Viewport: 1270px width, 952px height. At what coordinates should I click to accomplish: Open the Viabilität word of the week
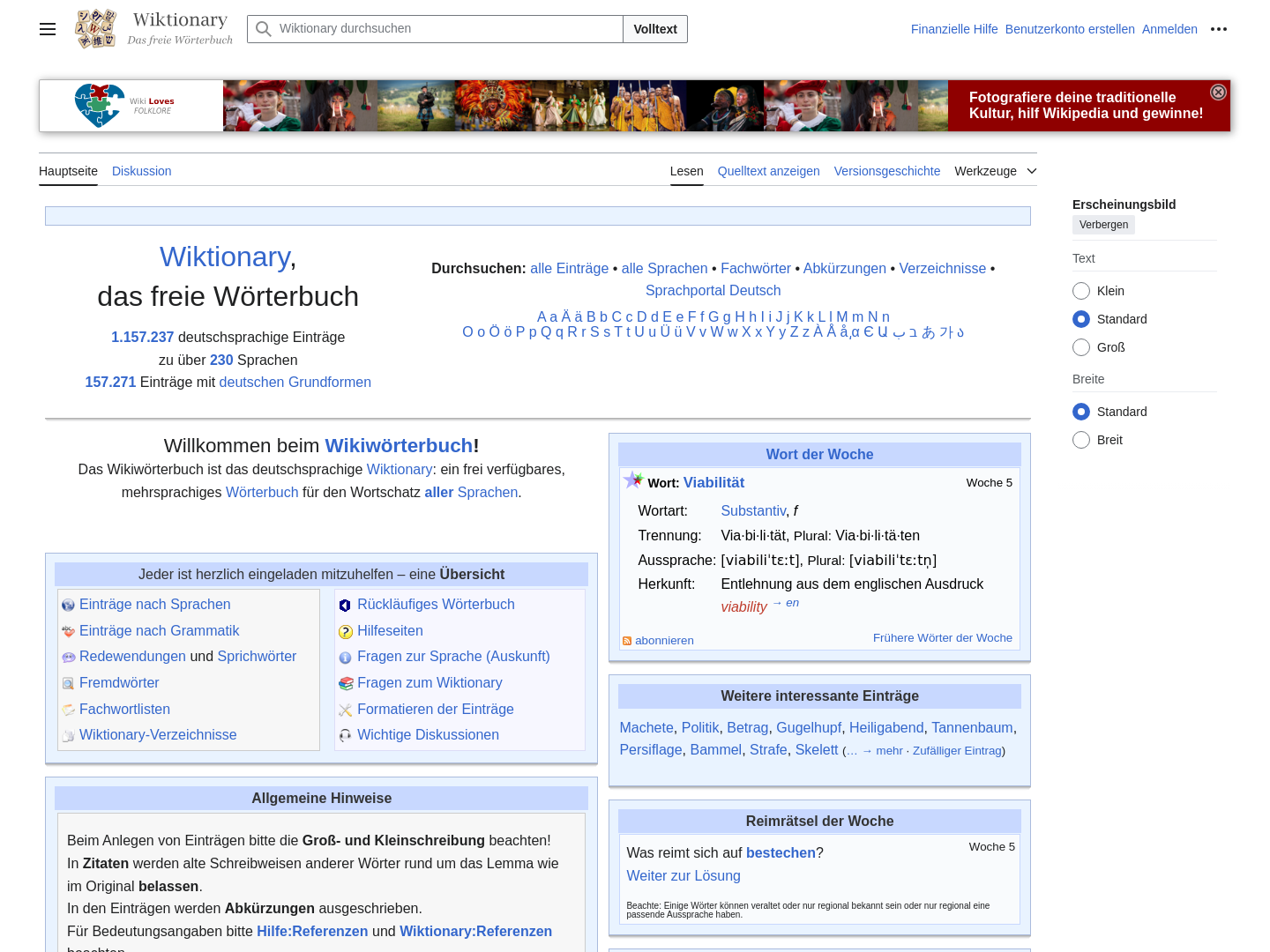(x=713, y=482)
